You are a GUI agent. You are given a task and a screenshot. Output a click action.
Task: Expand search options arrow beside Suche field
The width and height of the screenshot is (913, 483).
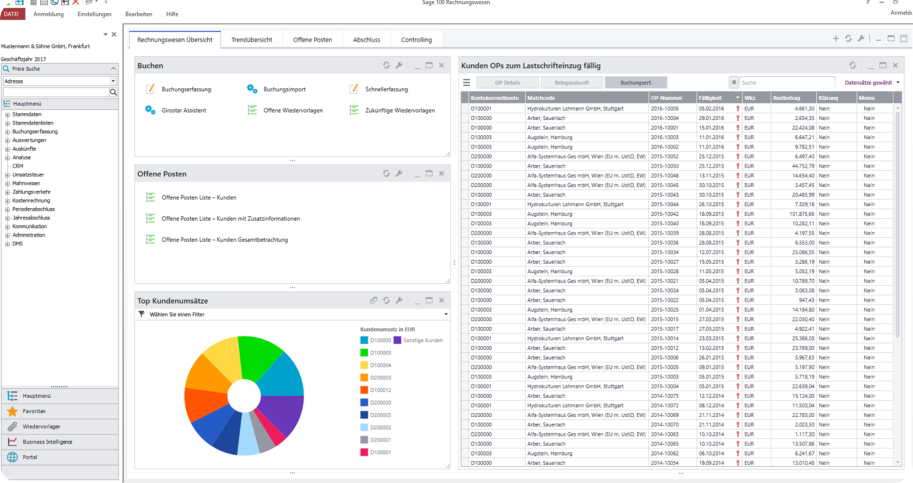(x=734, y=83)
